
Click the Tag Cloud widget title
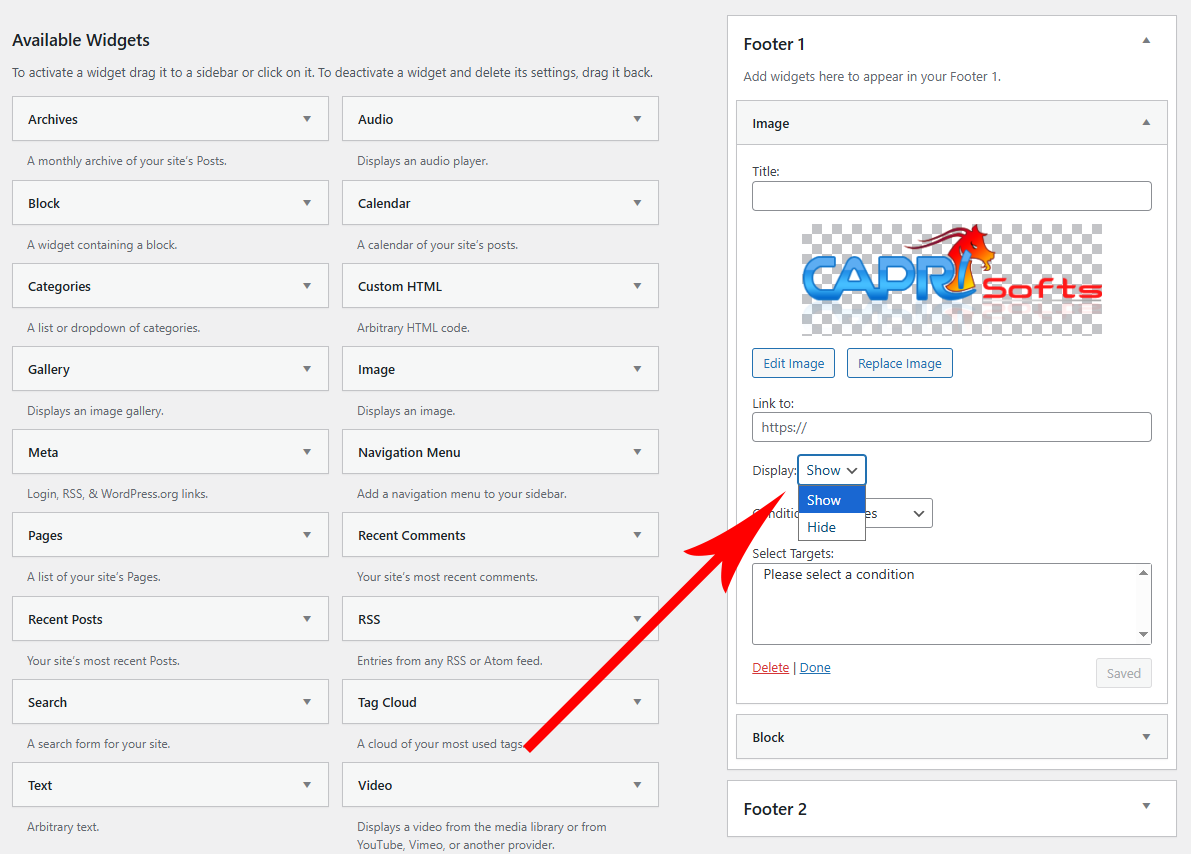point(387,703)
